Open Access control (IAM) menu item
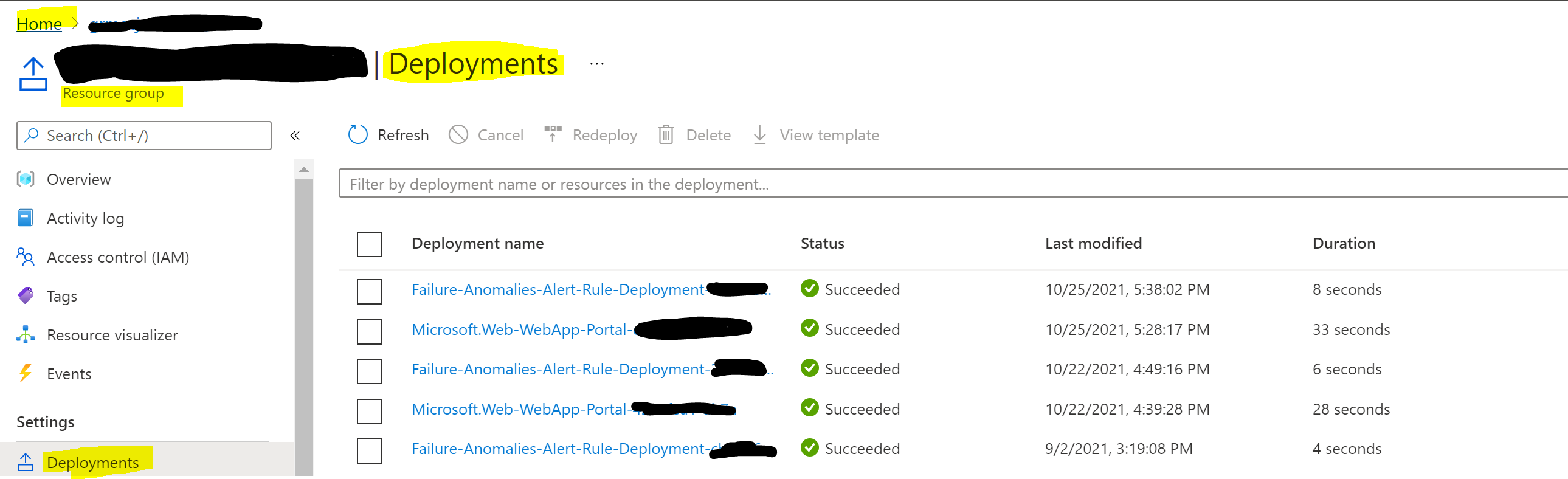 (x=118, y=258)
